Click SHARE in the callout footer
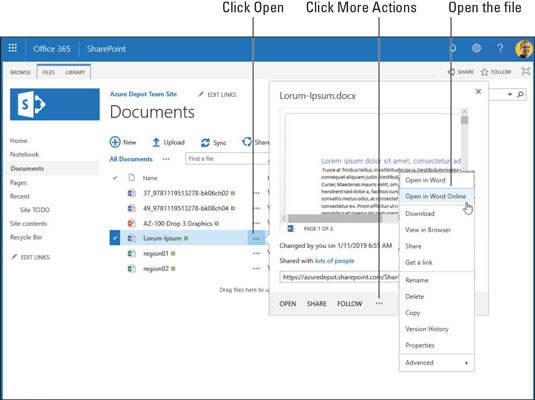Image resolution: width=535 pixels, height=400 pixels. click(316, 304)
